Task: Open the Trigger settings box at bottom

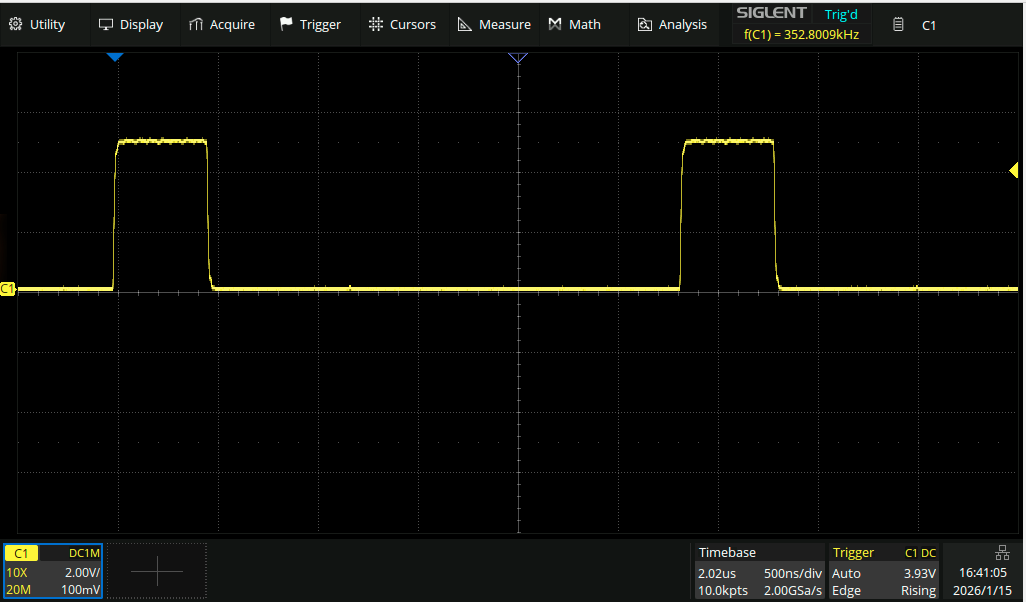Action: [x=885, y=571]
